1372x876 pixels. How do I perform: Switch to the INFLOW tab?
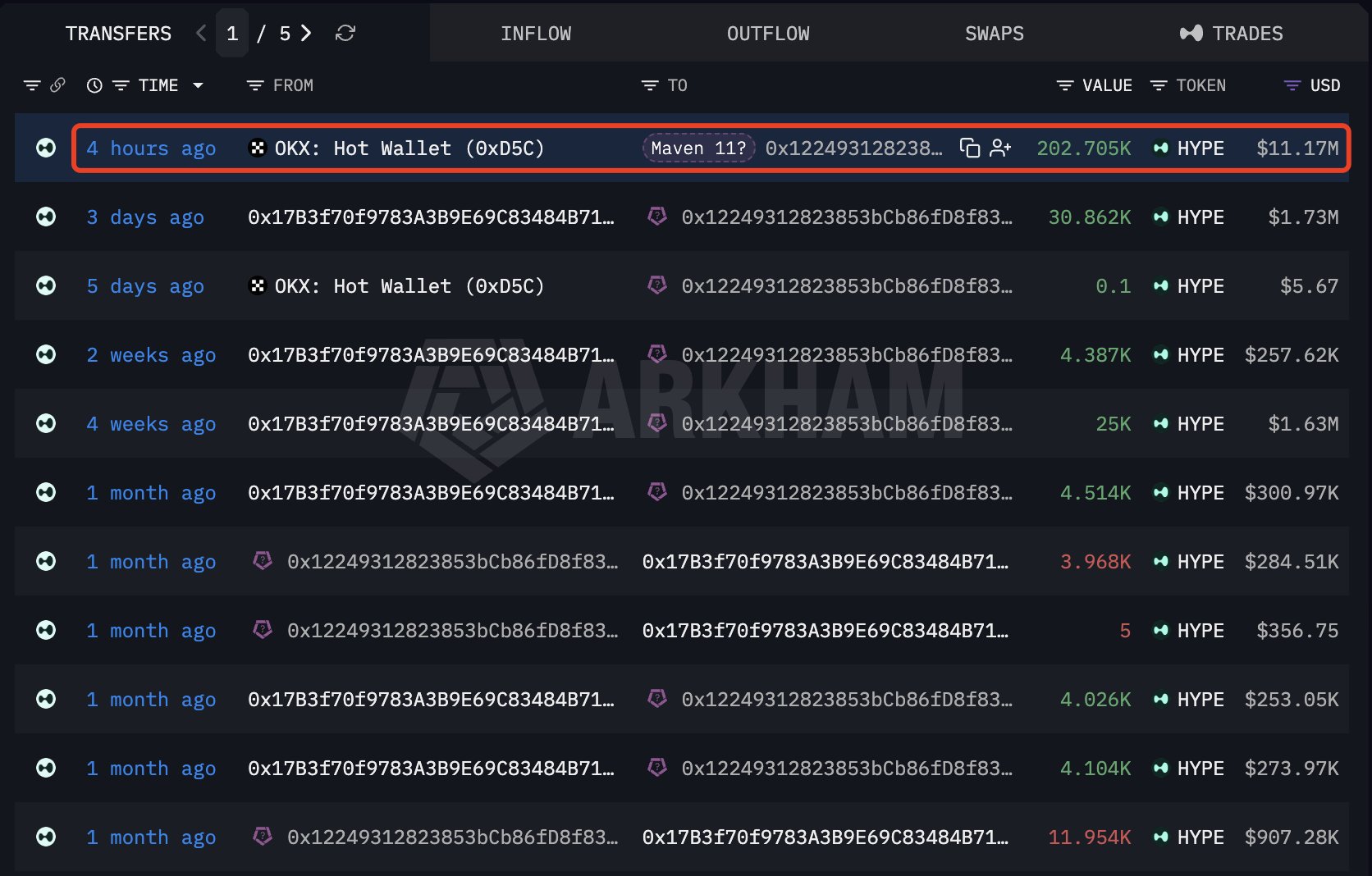coord(536,34)
